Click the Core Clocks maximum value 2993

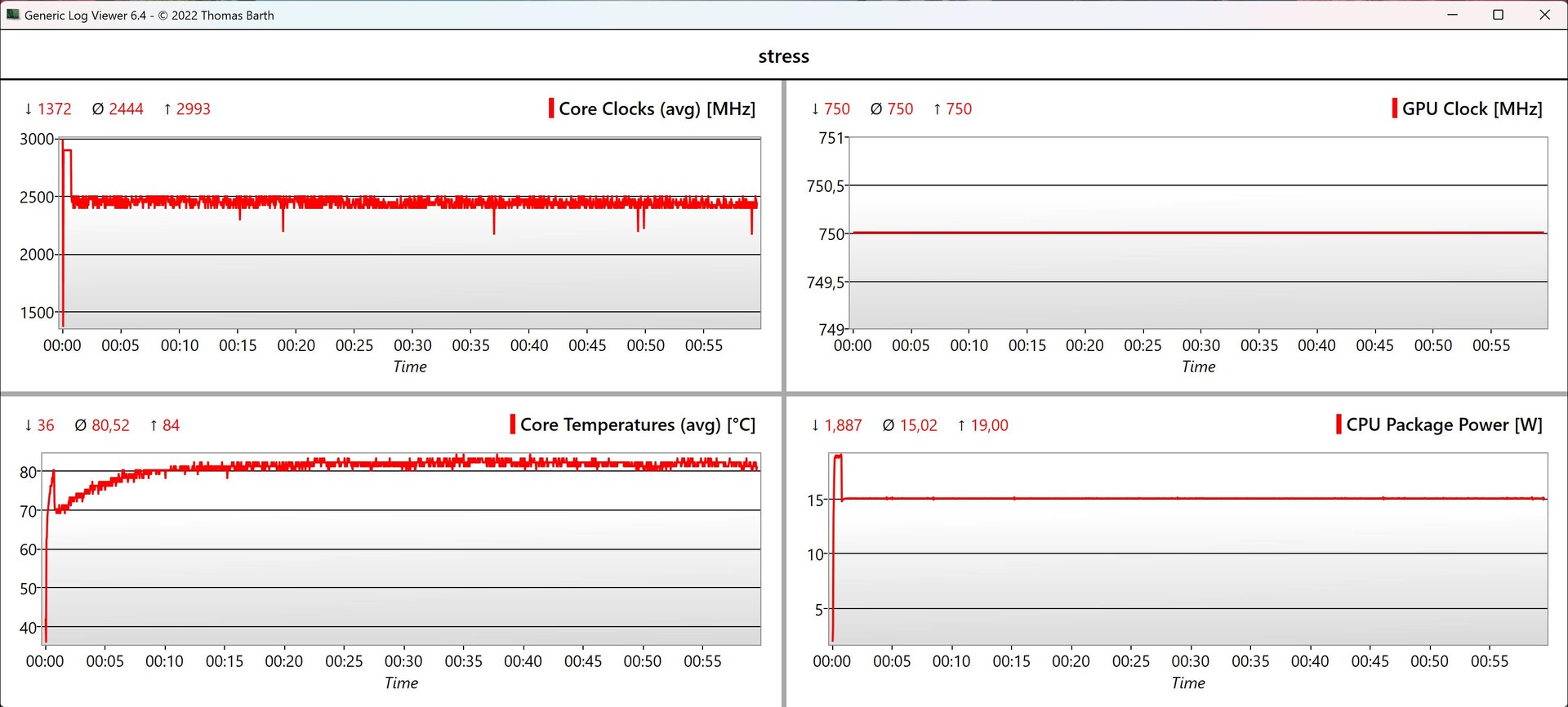[193, 109]
